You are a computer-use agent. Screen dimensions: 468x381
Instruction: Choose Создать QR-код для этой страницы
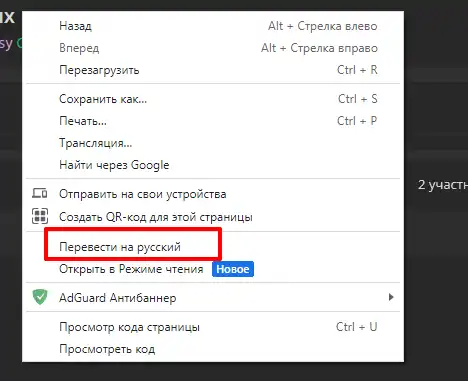[x=213, y=217]
